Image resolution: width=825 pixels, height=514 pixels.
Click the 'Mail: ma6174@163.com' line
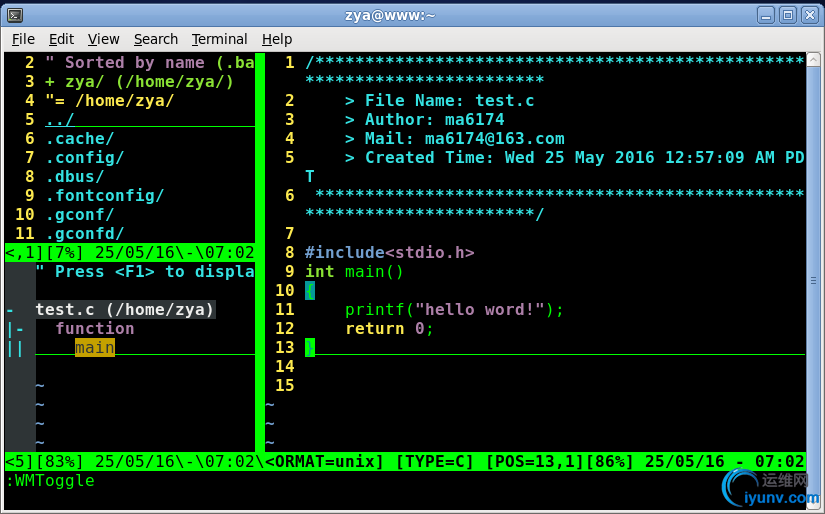point(454,138)
